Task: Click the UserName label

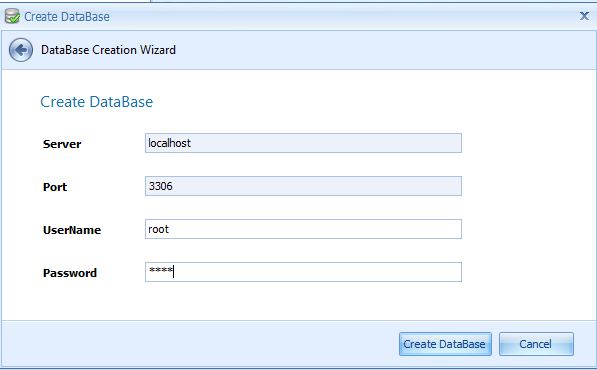Action: [72, 230]
